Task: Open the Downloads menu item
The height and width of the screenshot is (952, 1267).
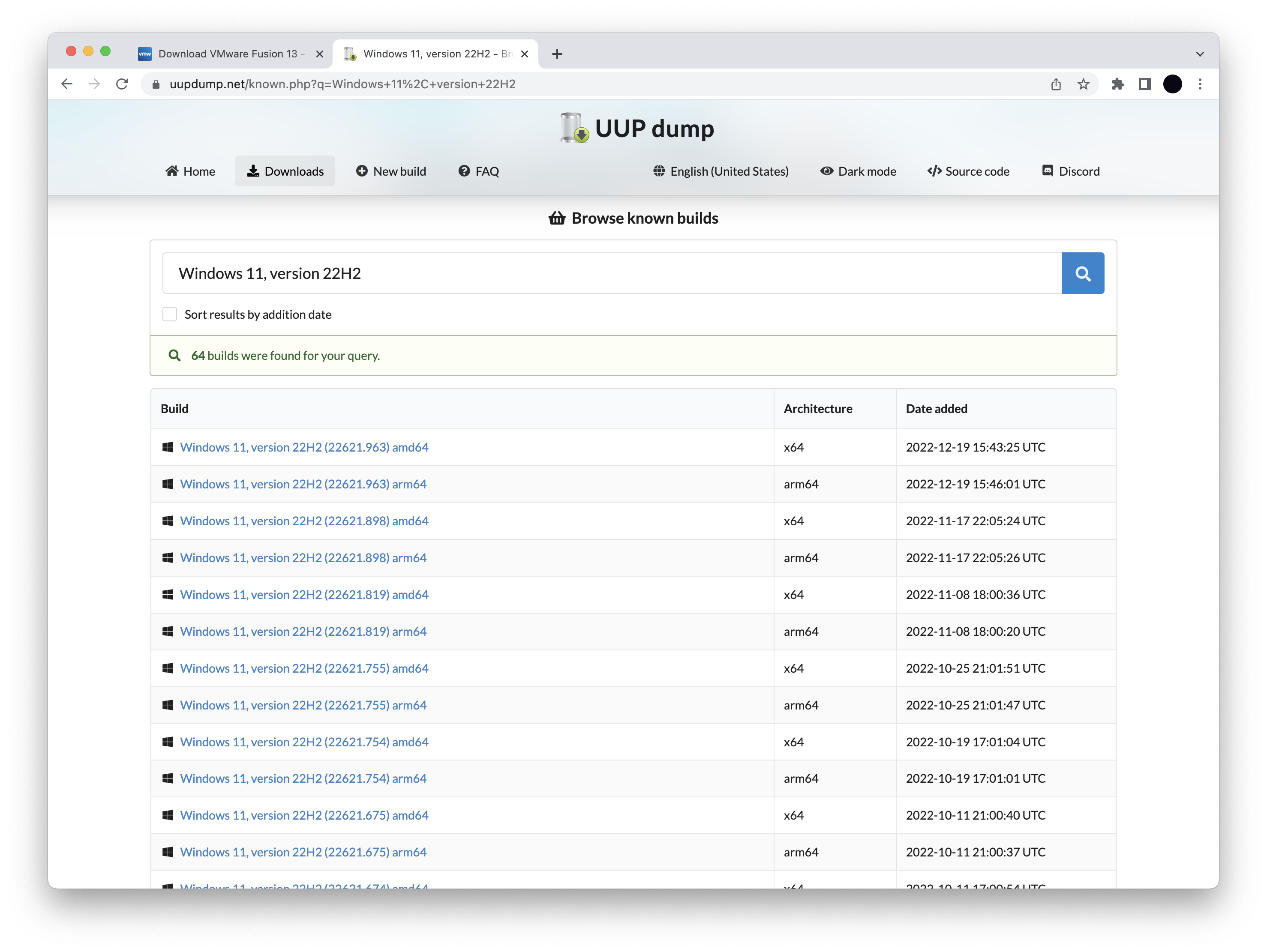Action: coord(285,171)
